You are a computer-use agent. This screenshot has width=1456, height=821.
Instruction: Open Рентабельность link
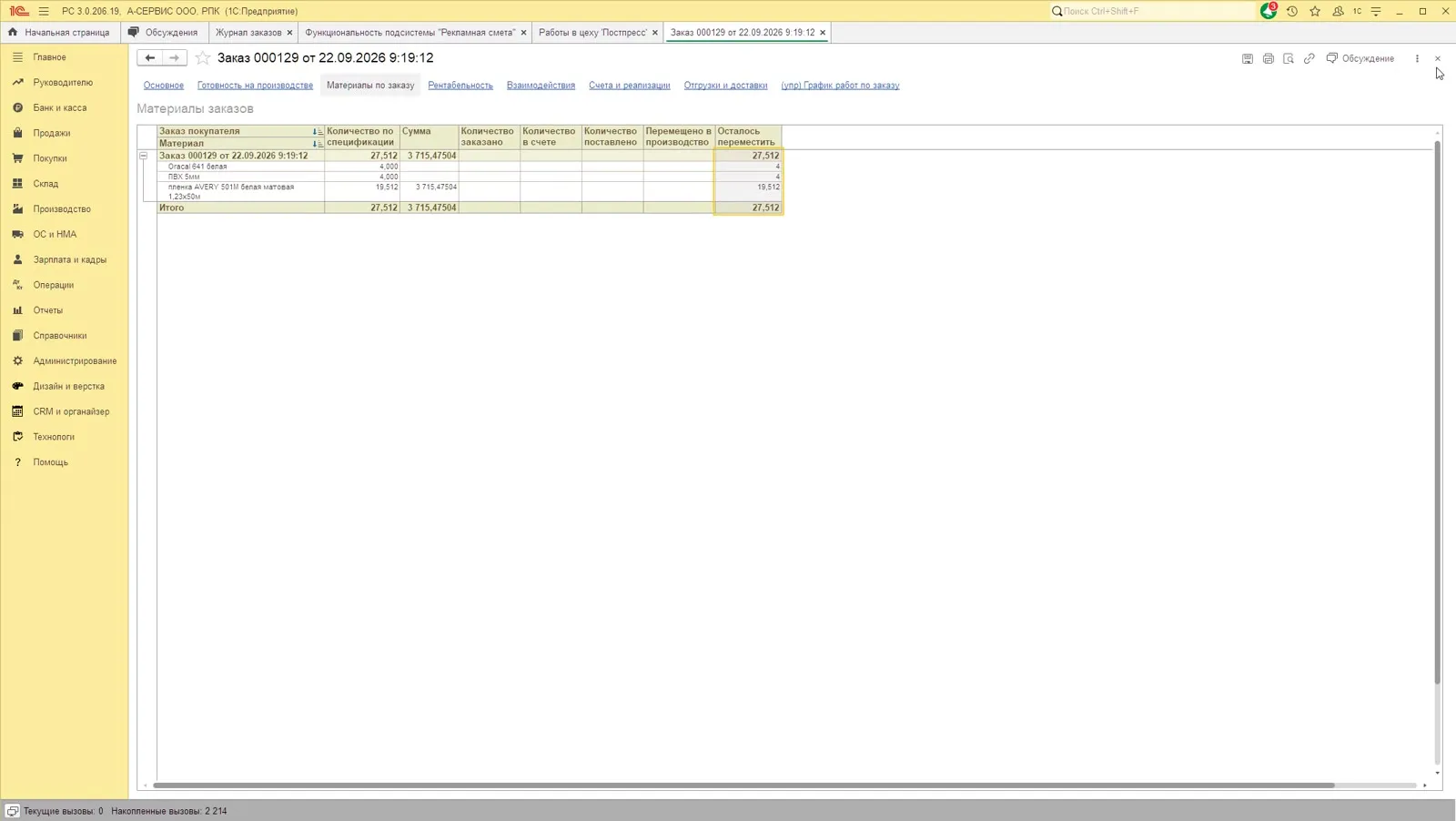tap(460, 86)
